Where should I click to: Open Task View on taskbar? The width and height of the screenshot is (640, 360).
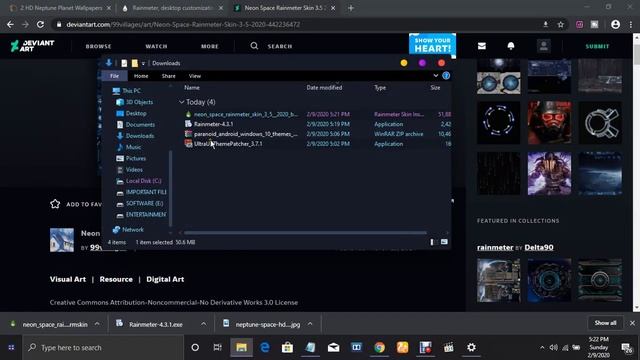point(218,347)
